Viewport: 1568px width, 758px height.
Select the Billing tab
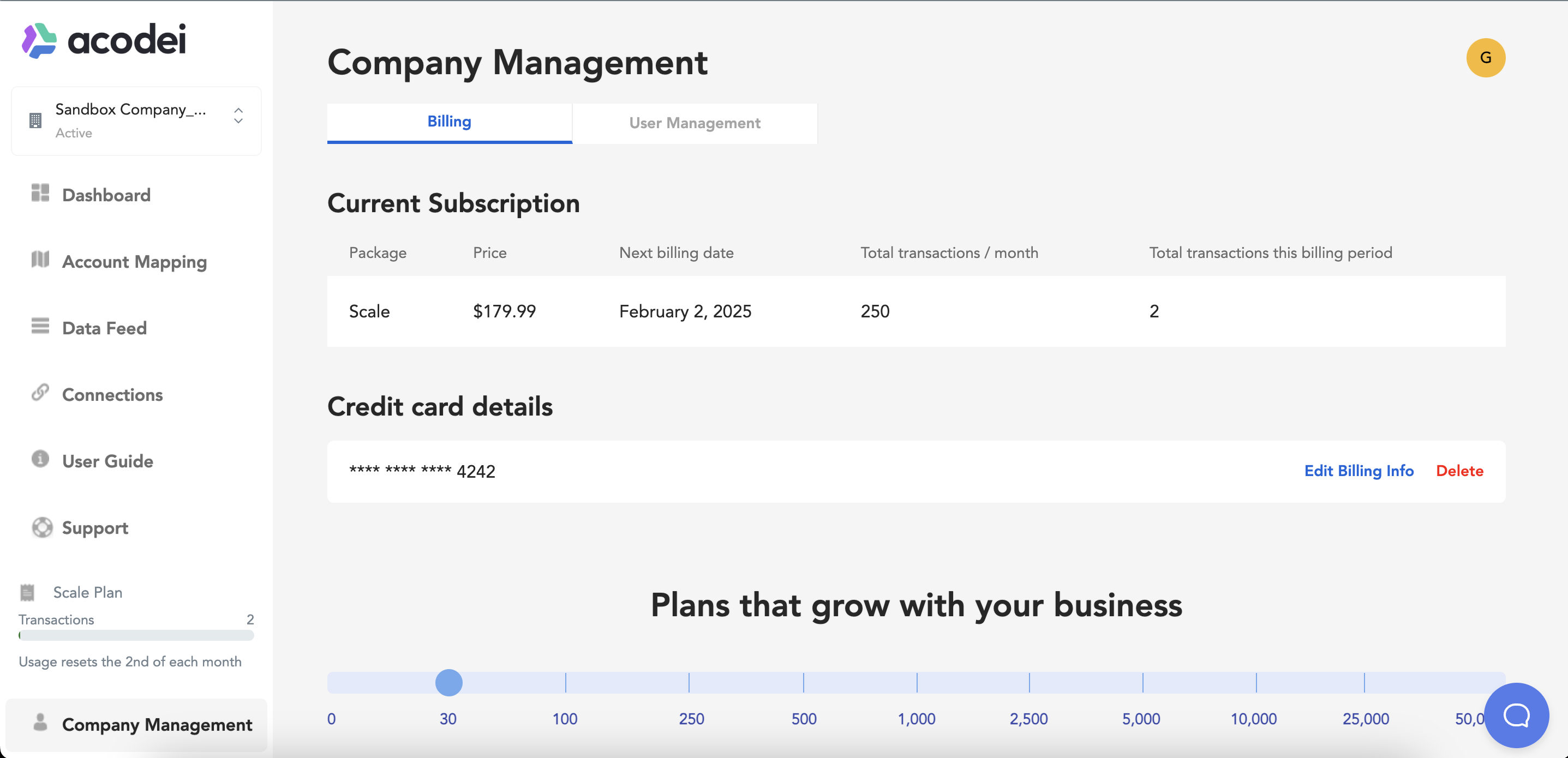449,122
